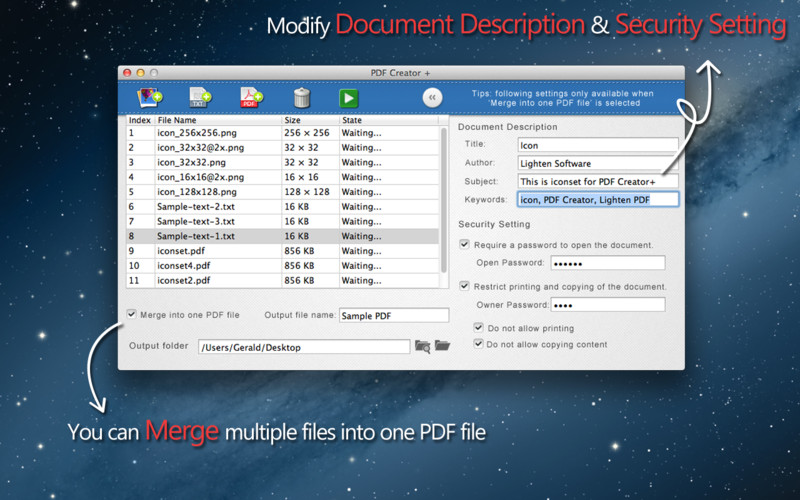Select the icon_32x32@2x.png row
The height and width of the screenshot is (500, 800).
(282, 147)
